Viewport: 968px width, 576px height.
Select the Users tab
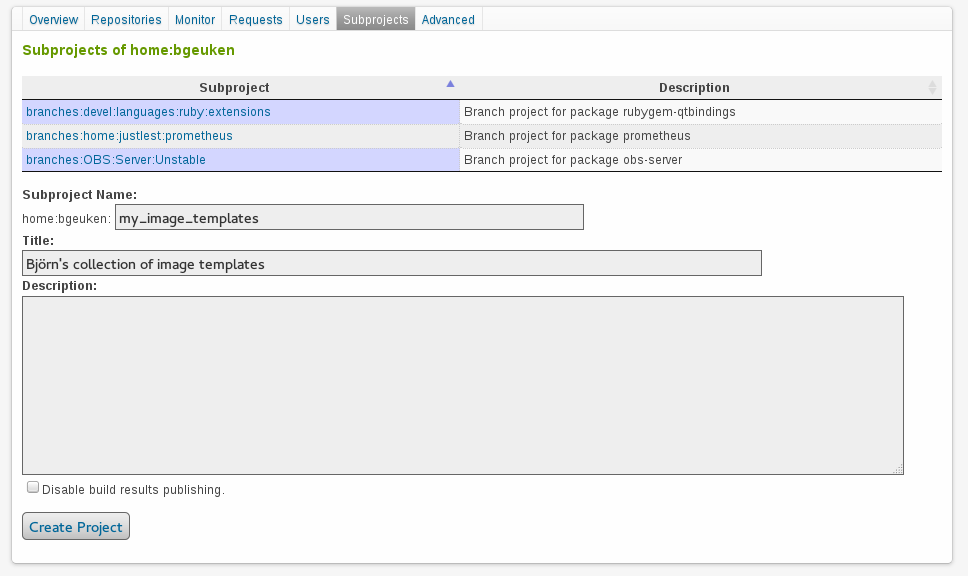pos(313,20)
